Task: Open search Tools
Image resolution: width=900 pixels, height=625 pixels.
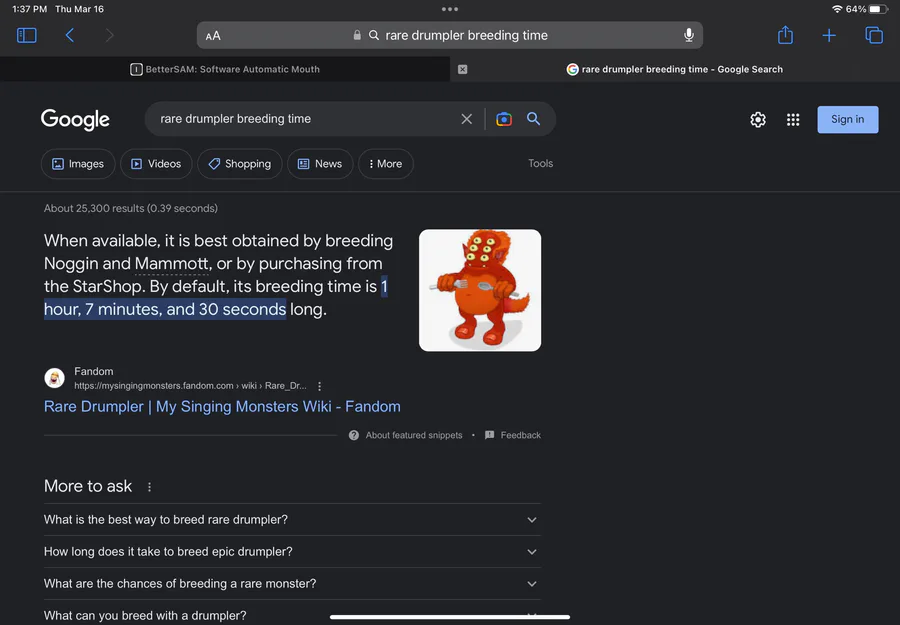Action: [x=540, y=164]
